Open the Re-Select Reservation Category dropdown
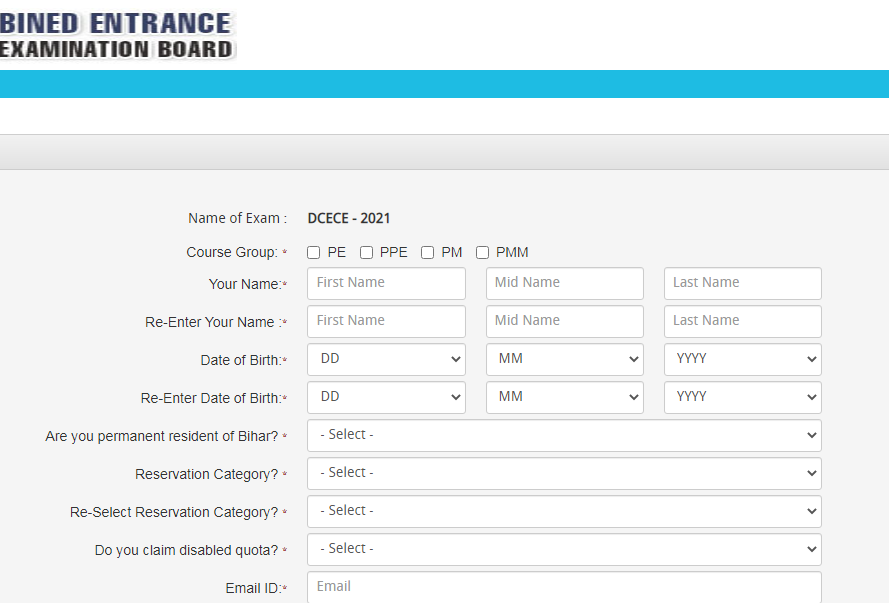This screenshot has width=889, height=603. [564, 511]
